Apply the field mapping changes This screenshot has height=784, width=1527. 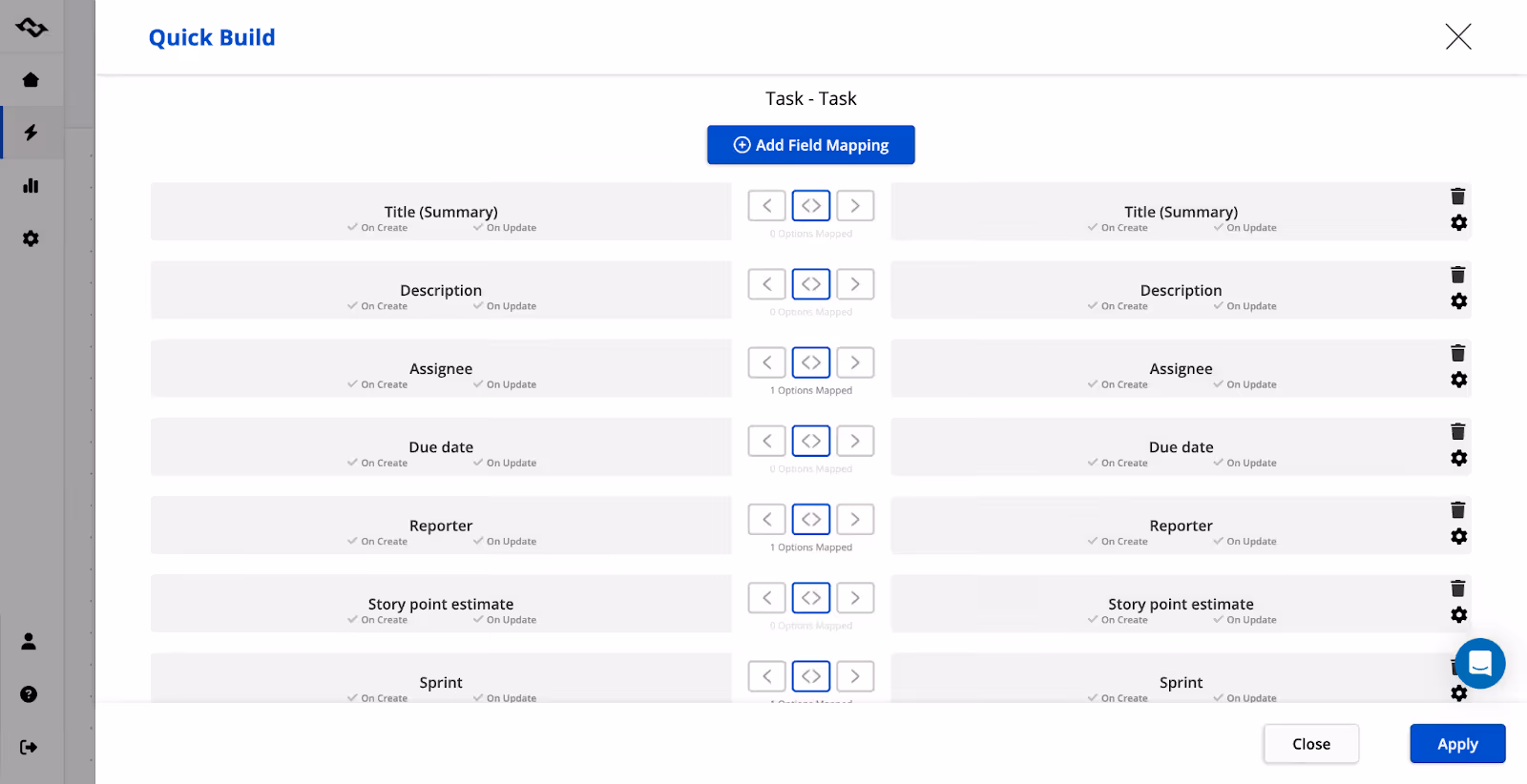tap(1456, 744)
